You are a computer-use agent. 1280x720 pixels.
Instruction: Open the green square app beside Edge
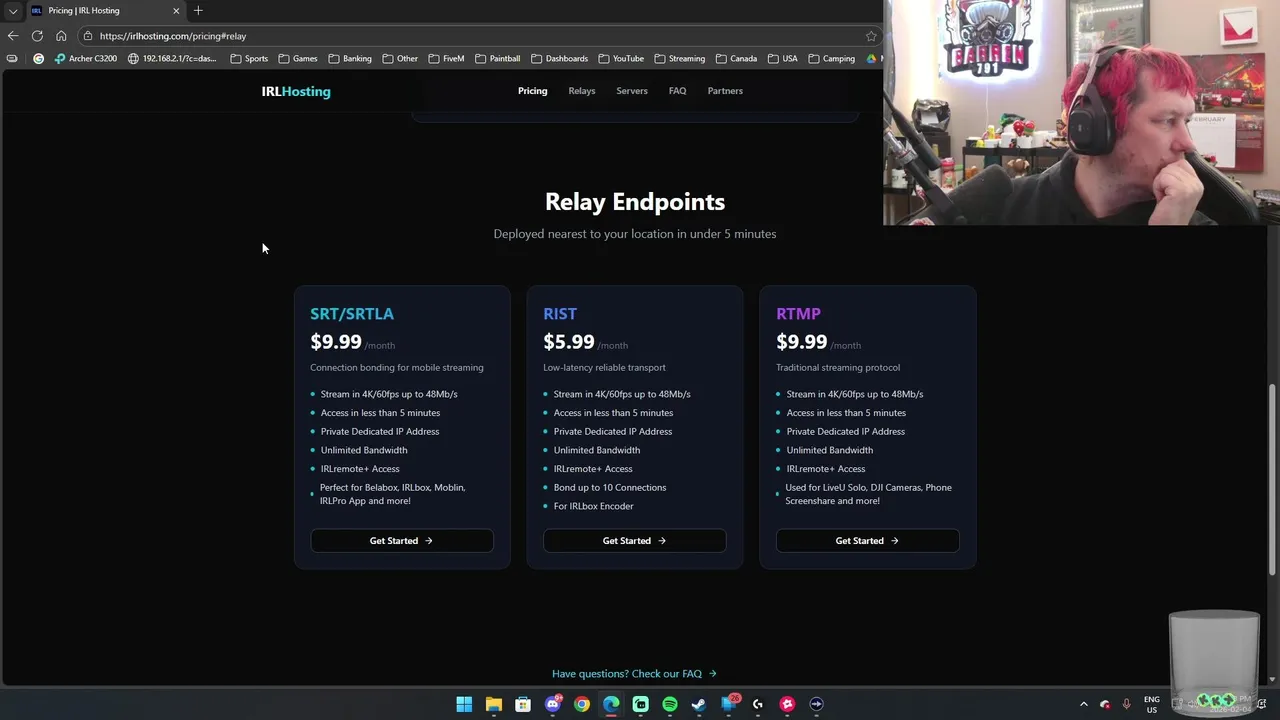[x=641, y=704]
